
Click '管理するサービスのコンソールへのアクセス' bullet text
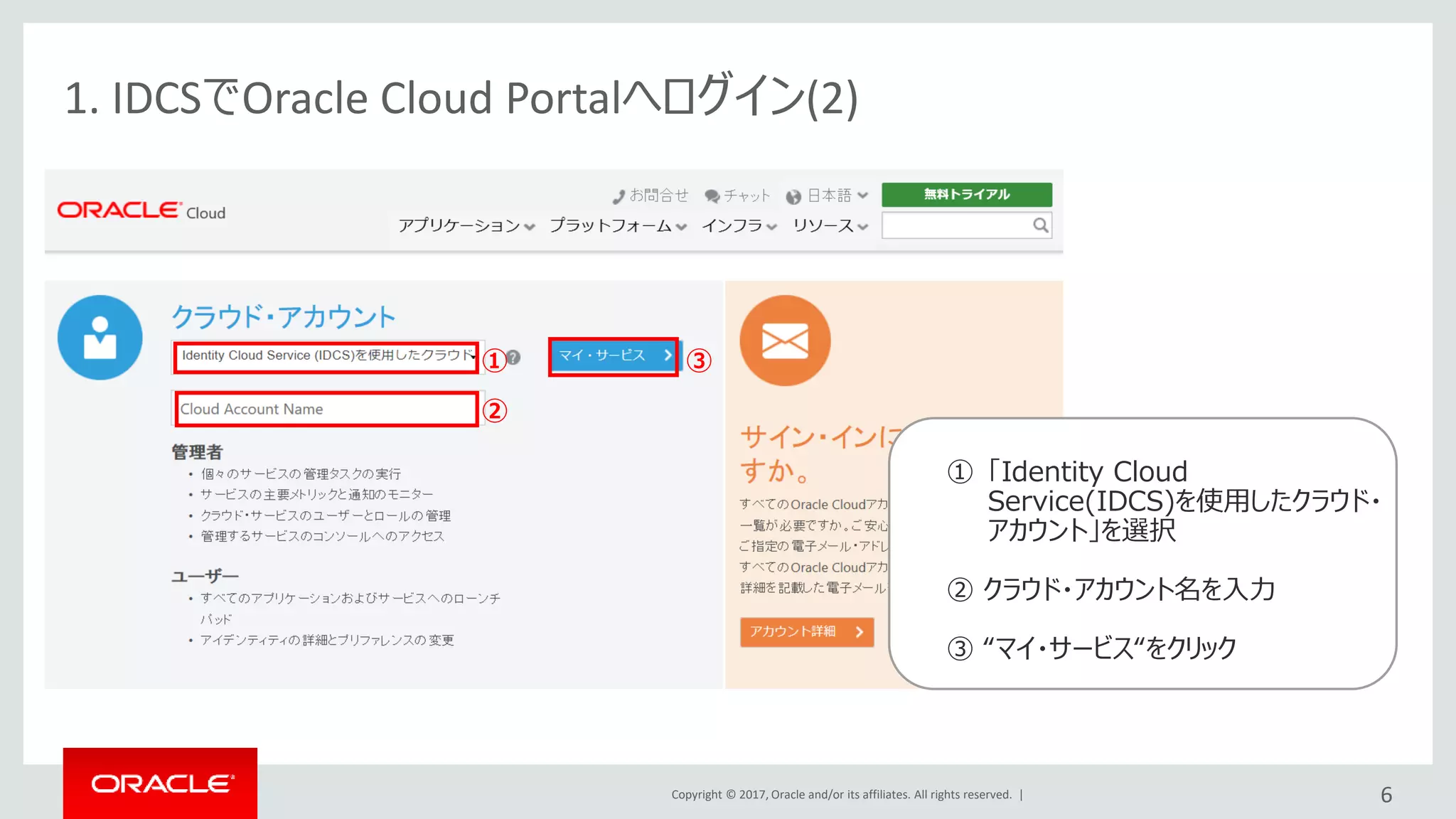click(x=323, y=536)
